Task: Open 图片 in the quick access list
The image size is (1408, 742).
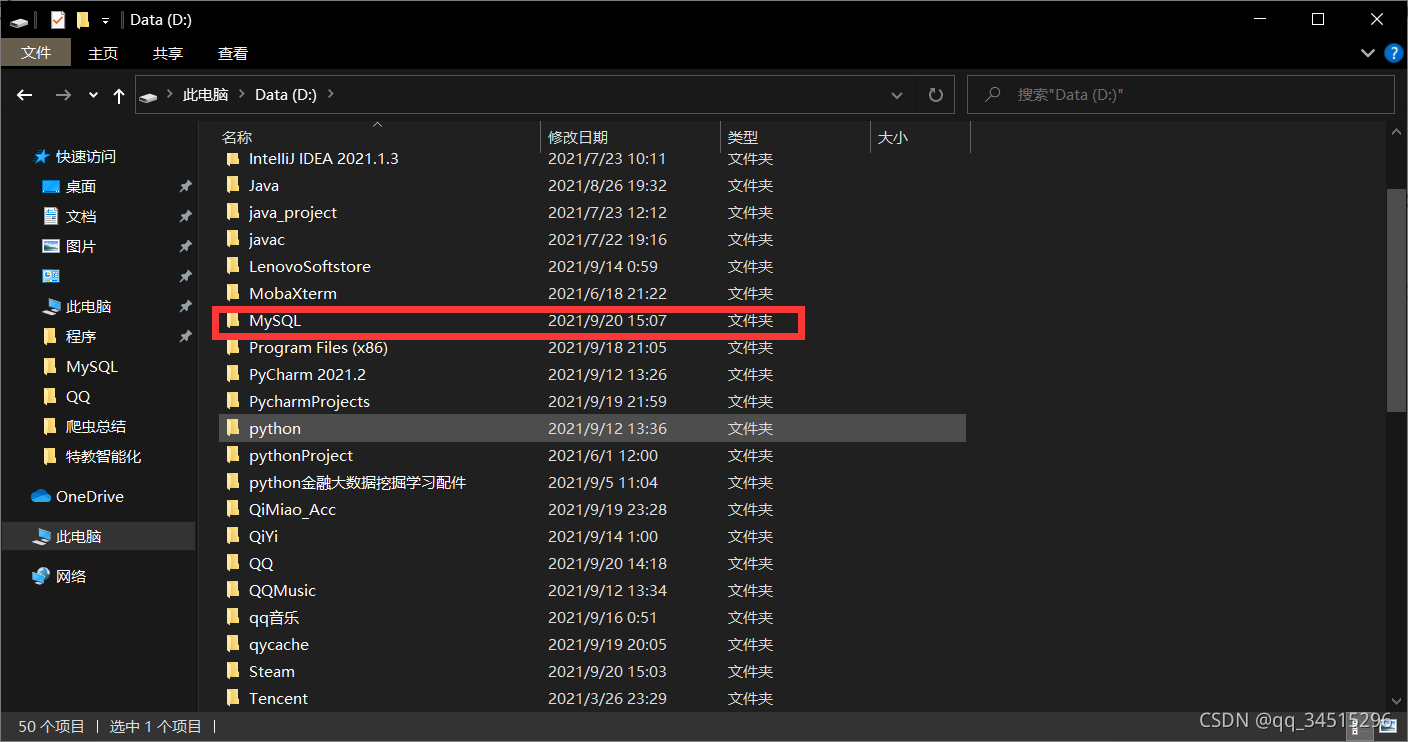Action: click(80, 247)
